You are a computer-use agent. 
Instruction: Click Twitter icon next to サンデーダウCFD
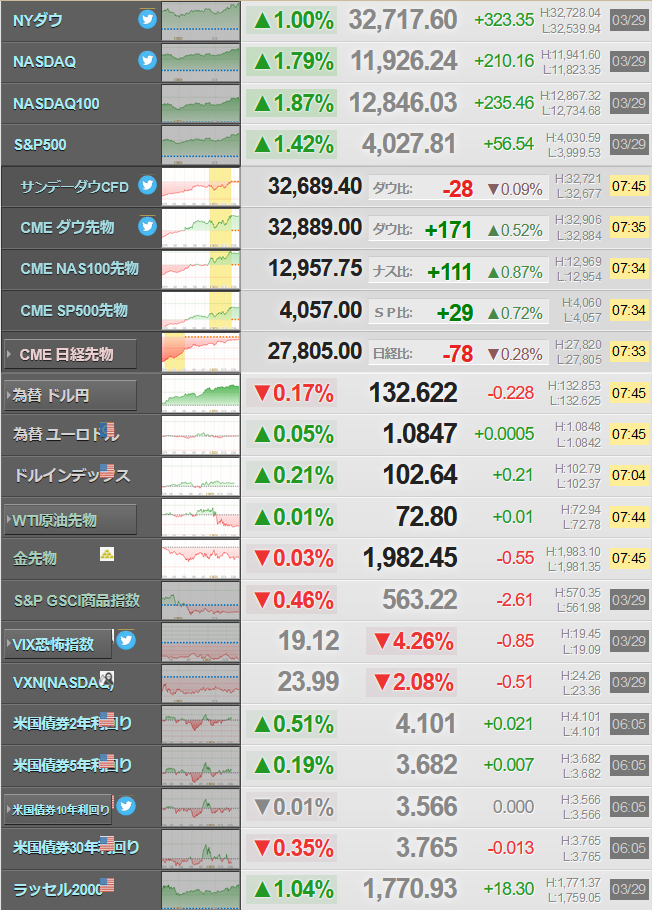pos(147,185)
